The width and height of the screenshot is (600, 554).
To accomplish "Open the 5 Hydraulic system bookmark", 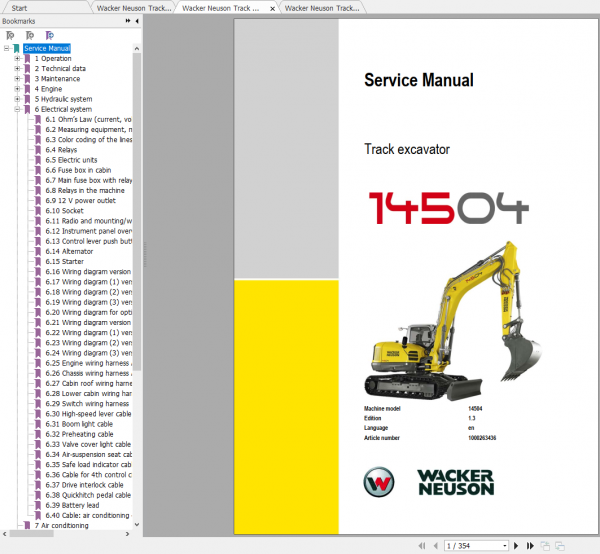I will tap(63, 99).
